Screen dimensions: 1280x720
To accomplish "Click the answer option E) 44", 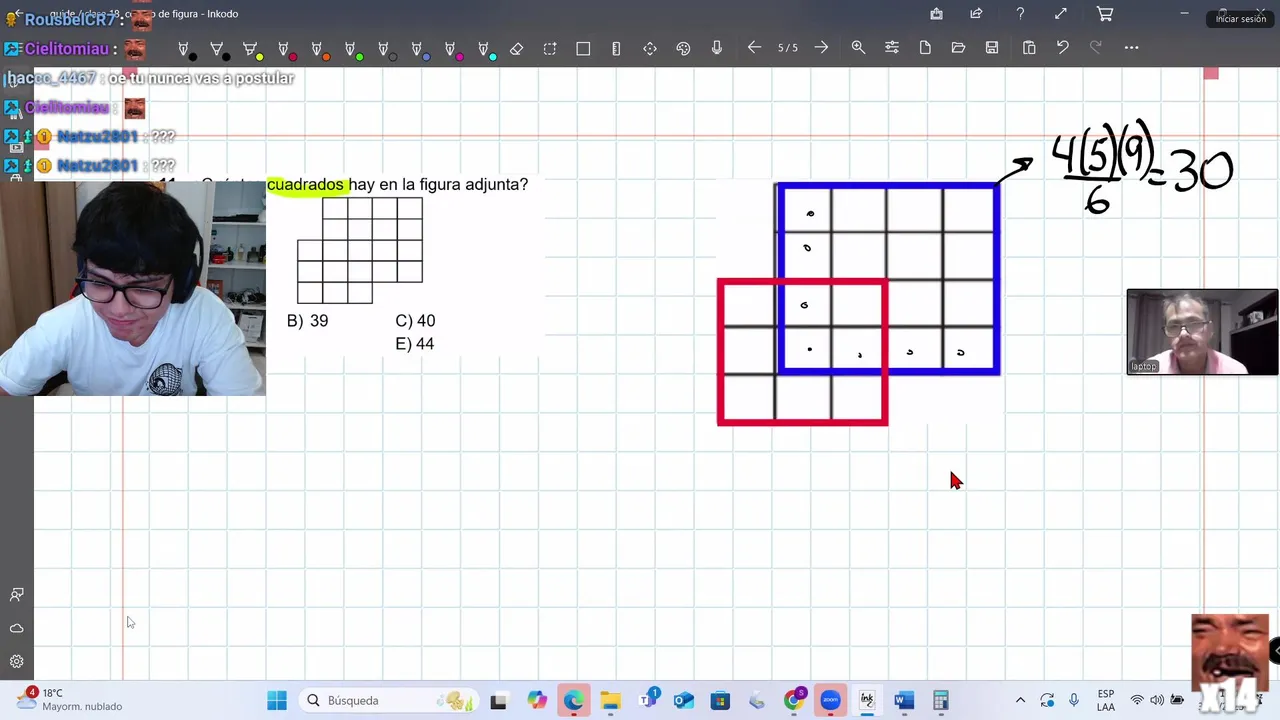I will [x=414, y=344].
